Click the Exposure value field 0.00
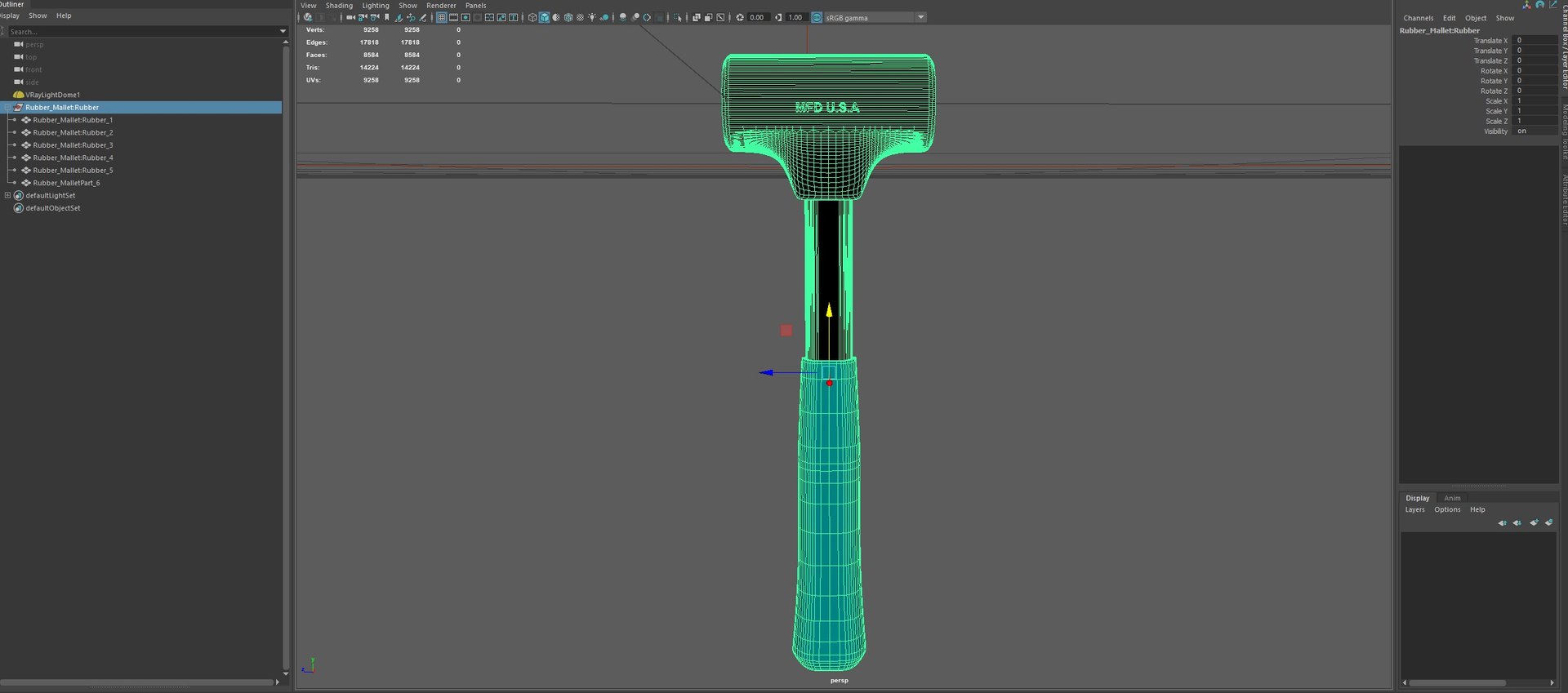Image resolution: width=1568 pixels, height=693 pixels. pyautogui.click(x=757, y=17)
